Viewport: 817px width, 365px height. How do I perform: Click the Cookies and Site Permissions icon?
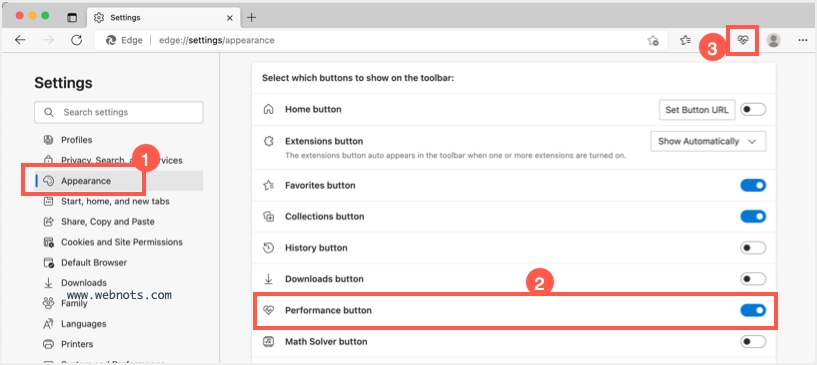(48, 242)
